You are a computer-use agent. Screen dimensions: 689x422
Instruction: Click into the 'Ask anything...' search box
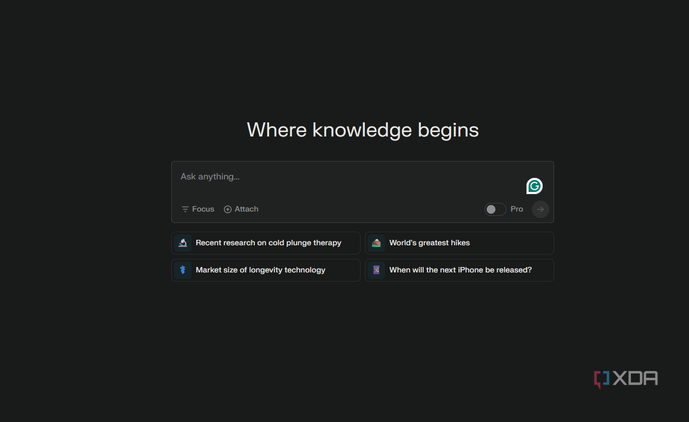(349, 181)
